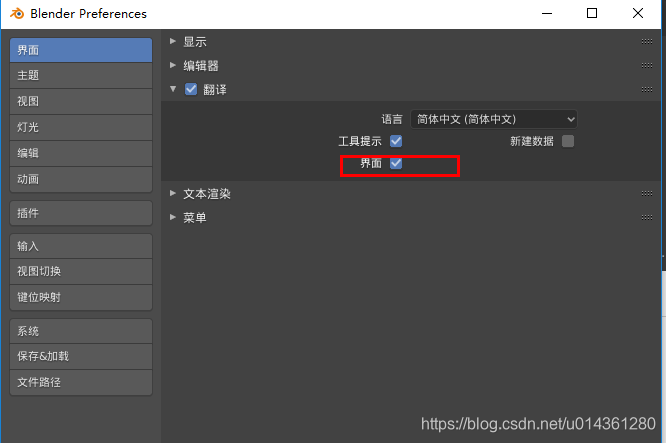The width and height of the screenshot is (666, 443).
Task: Click drag-handle grip on 显示 panel
Action: (x=647, y=42)
